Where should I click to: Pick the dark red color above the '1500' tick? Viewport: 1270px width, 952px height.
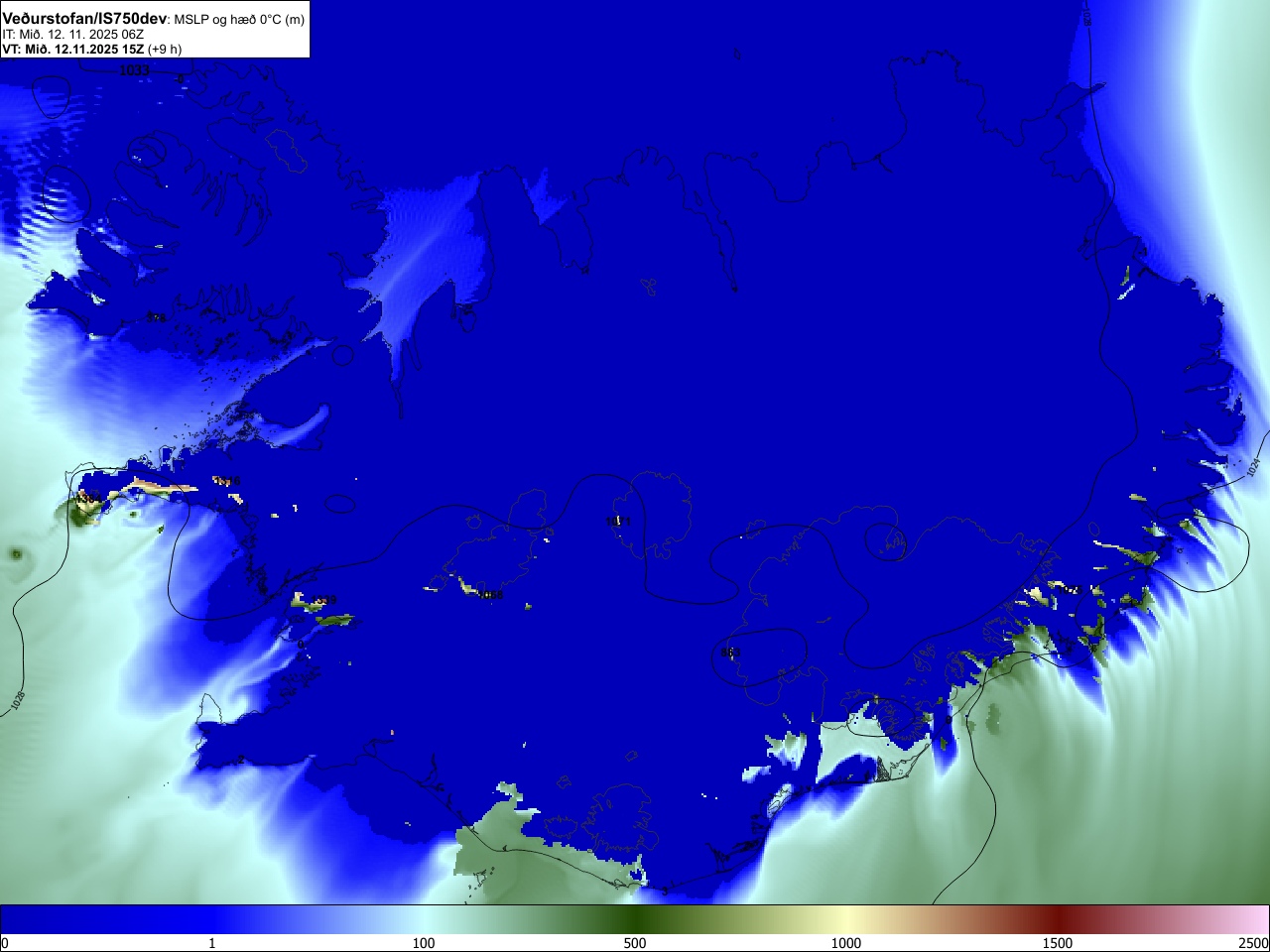1058,919
